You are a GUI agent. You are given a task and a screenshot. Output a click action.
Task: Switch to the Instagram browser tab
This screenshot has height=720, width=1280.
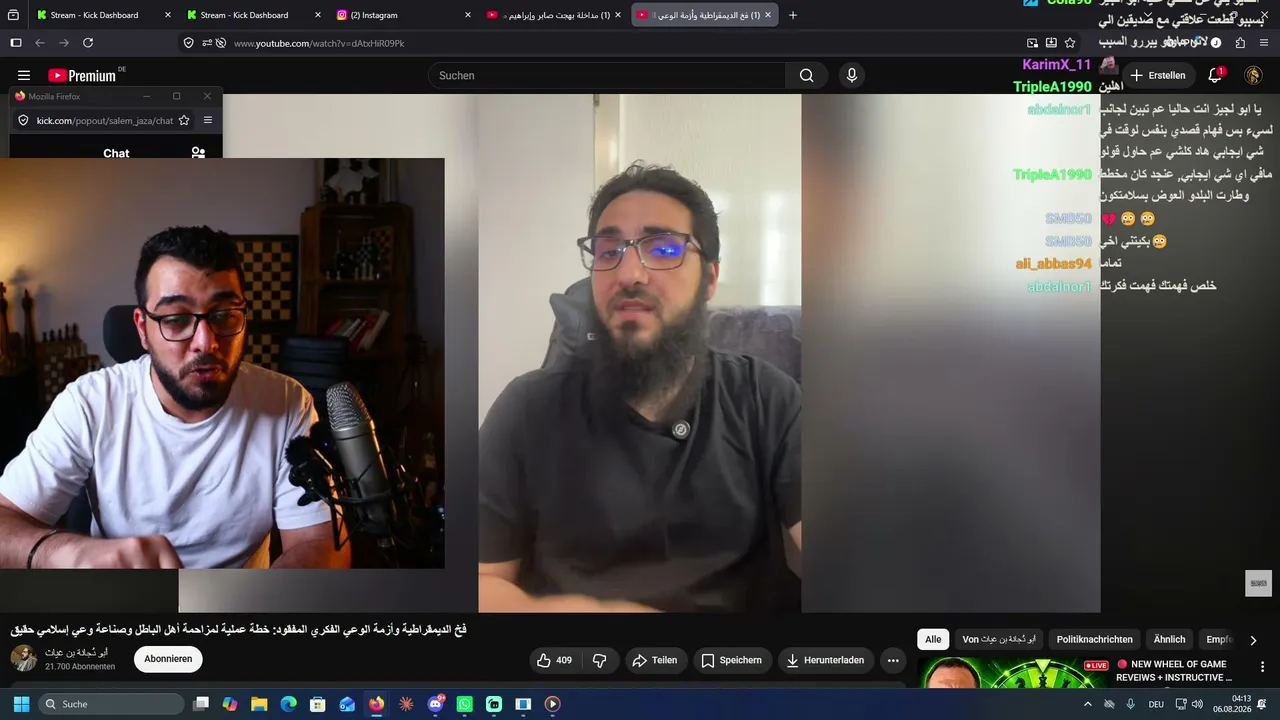tap(404, 15)
